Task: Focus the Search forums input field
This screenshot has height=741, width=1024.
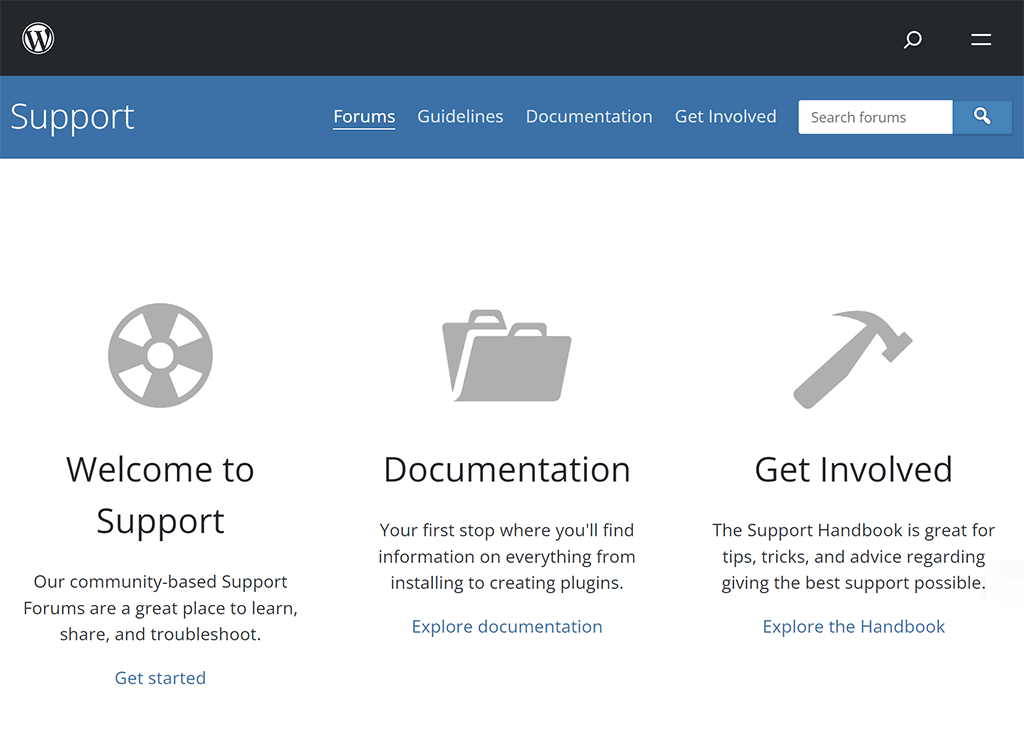Action: [x=875, y=117]
